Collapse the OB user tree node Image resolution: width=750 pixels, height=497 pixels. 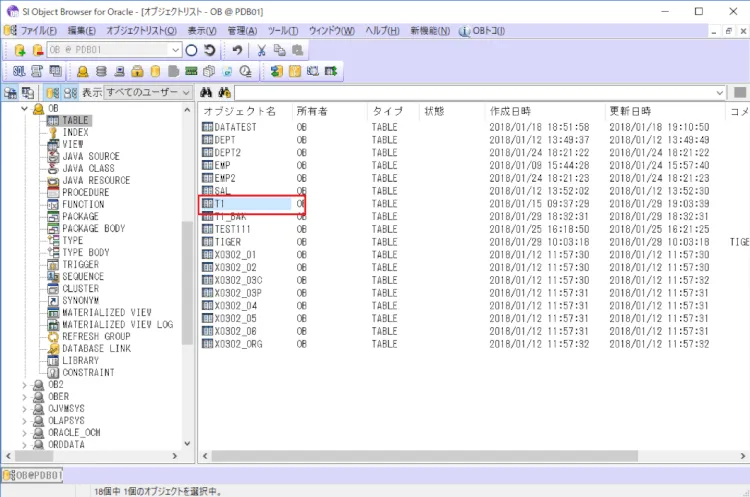coord(24,109)
